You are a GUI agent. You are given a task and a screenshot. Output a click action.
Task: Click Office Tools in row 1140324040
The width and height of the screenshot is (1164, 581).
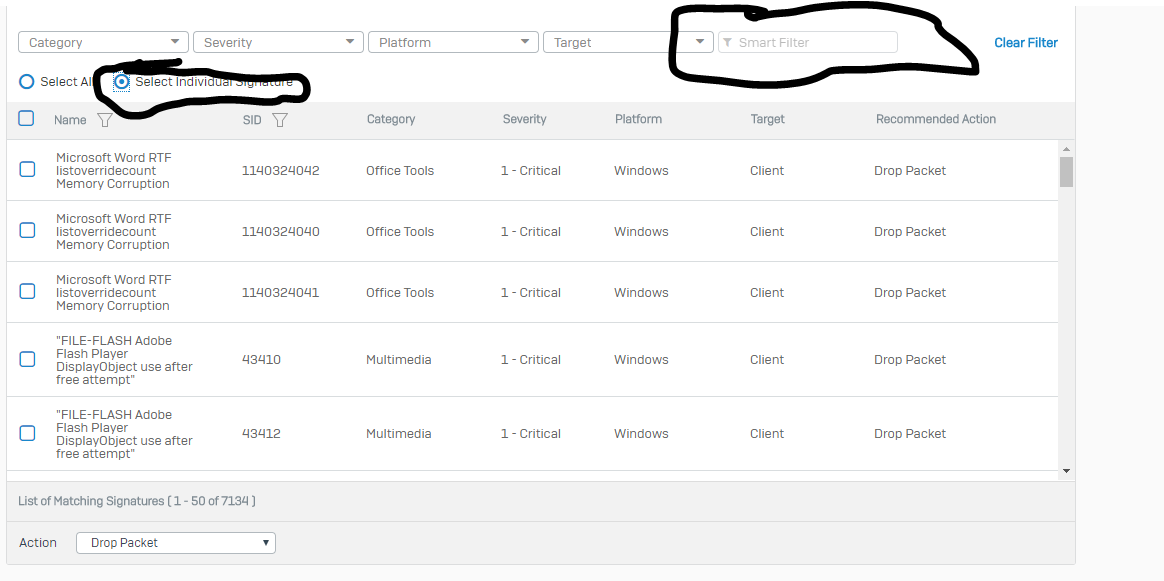coord(400,232)
